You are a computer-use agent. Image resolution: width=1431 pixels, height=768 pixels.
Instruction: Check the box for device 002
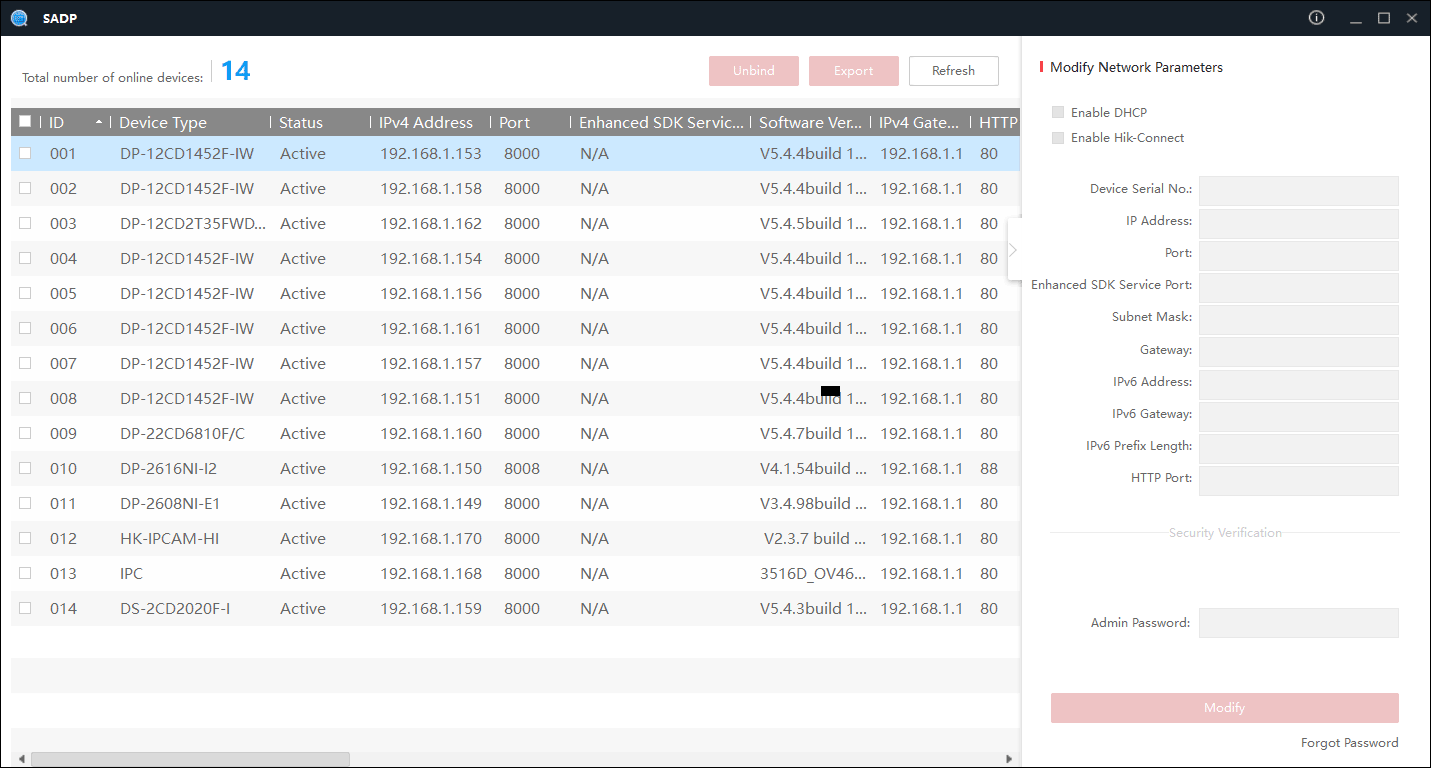pyautogui.click(x=25, y=188)
